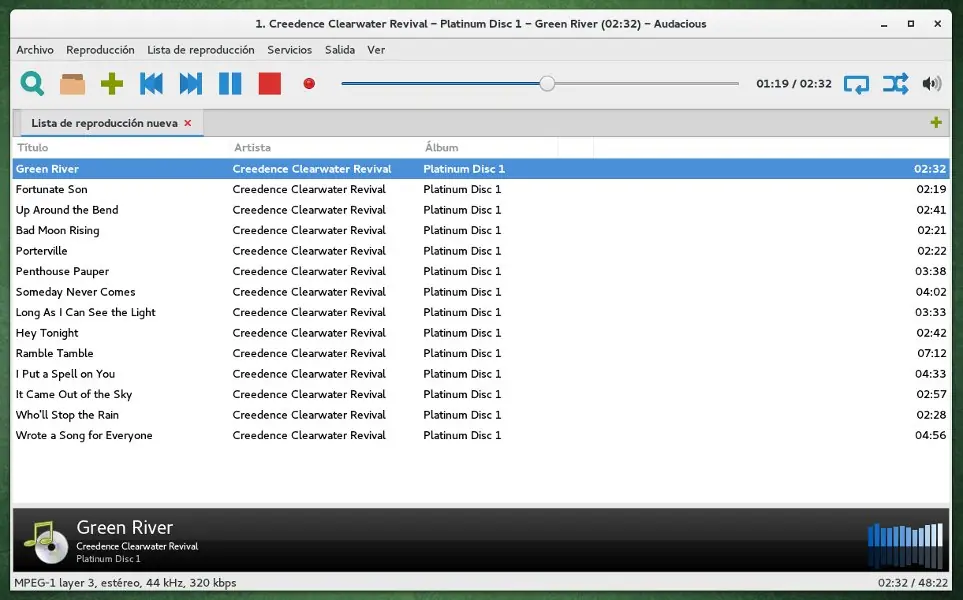Click the 01:19 / 02:32 elapsed time display

coord(793,84)
